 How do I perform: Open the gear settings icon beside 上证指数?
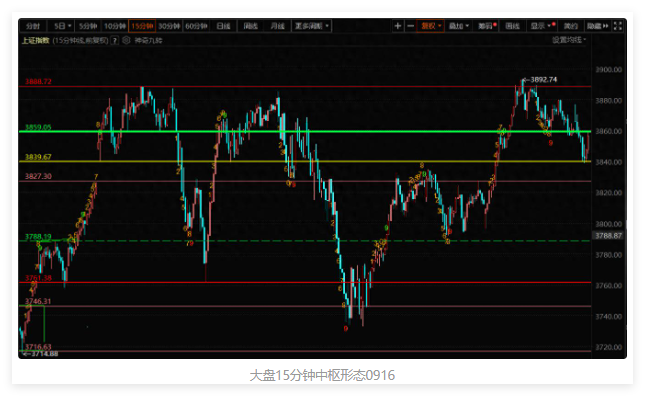tap(126, 40)
